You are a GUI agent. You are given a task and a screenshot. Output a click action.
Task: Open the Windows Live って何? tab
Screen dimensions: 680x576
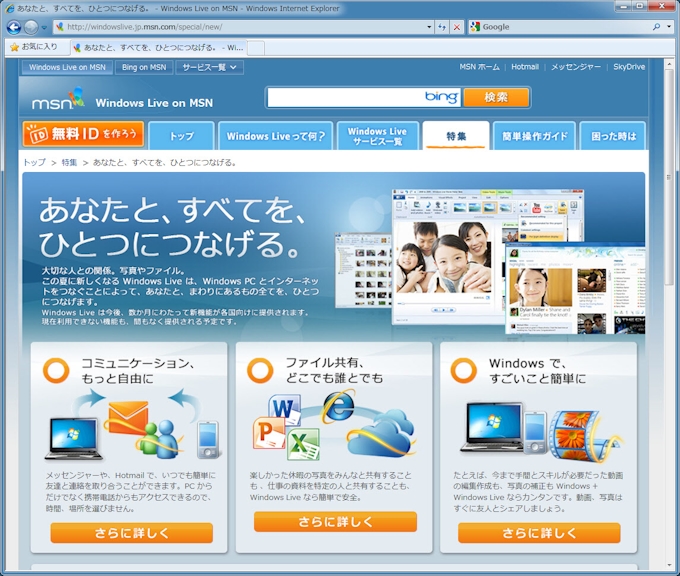[x=275, y=136]
